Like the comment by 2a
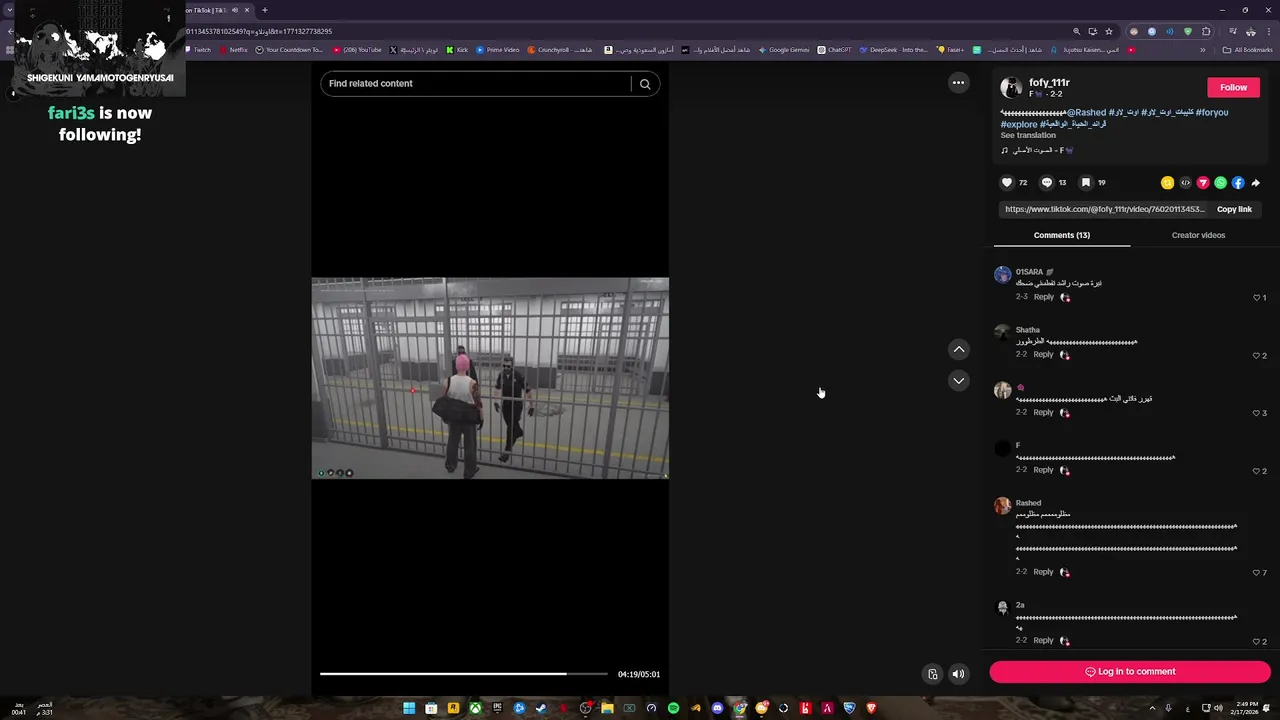This screenshot has width=1280, height=720. (x=1257, y=642)
